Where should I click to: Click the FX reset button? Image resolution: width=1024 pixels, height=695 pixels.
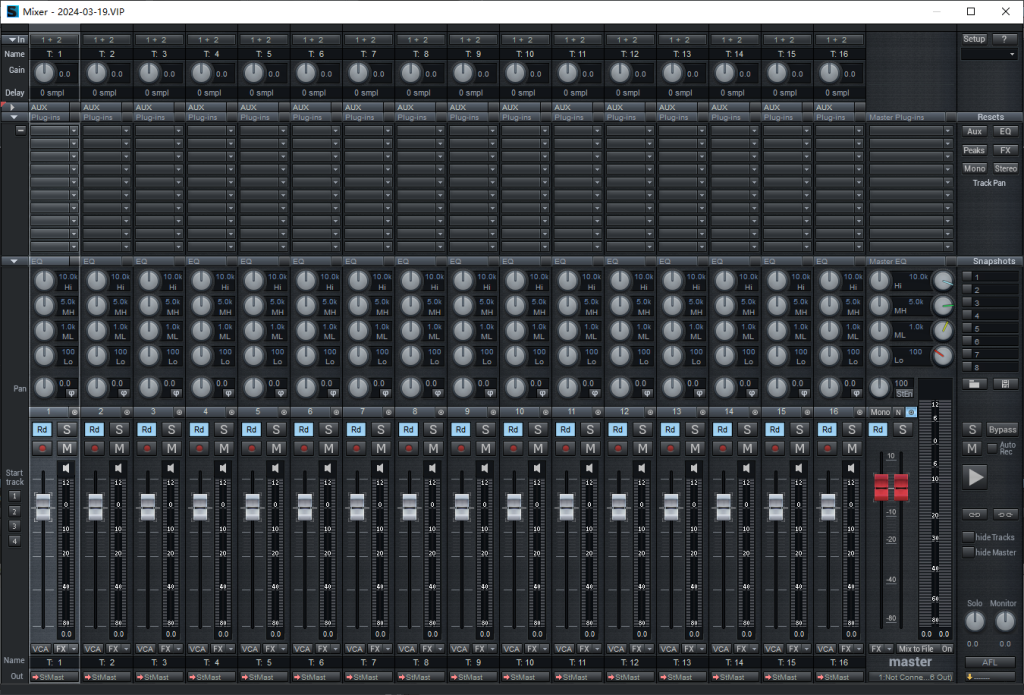pos(1005,150)
